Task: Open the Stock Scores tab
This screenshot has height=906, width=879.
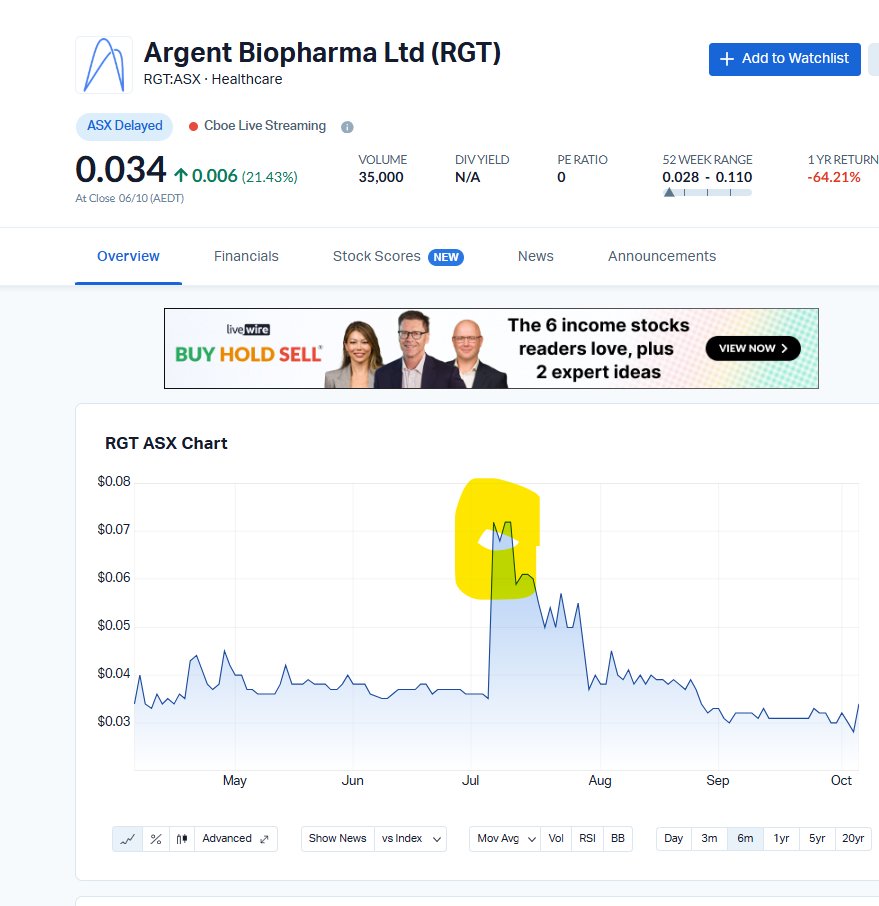Action: tap(398, 257)
